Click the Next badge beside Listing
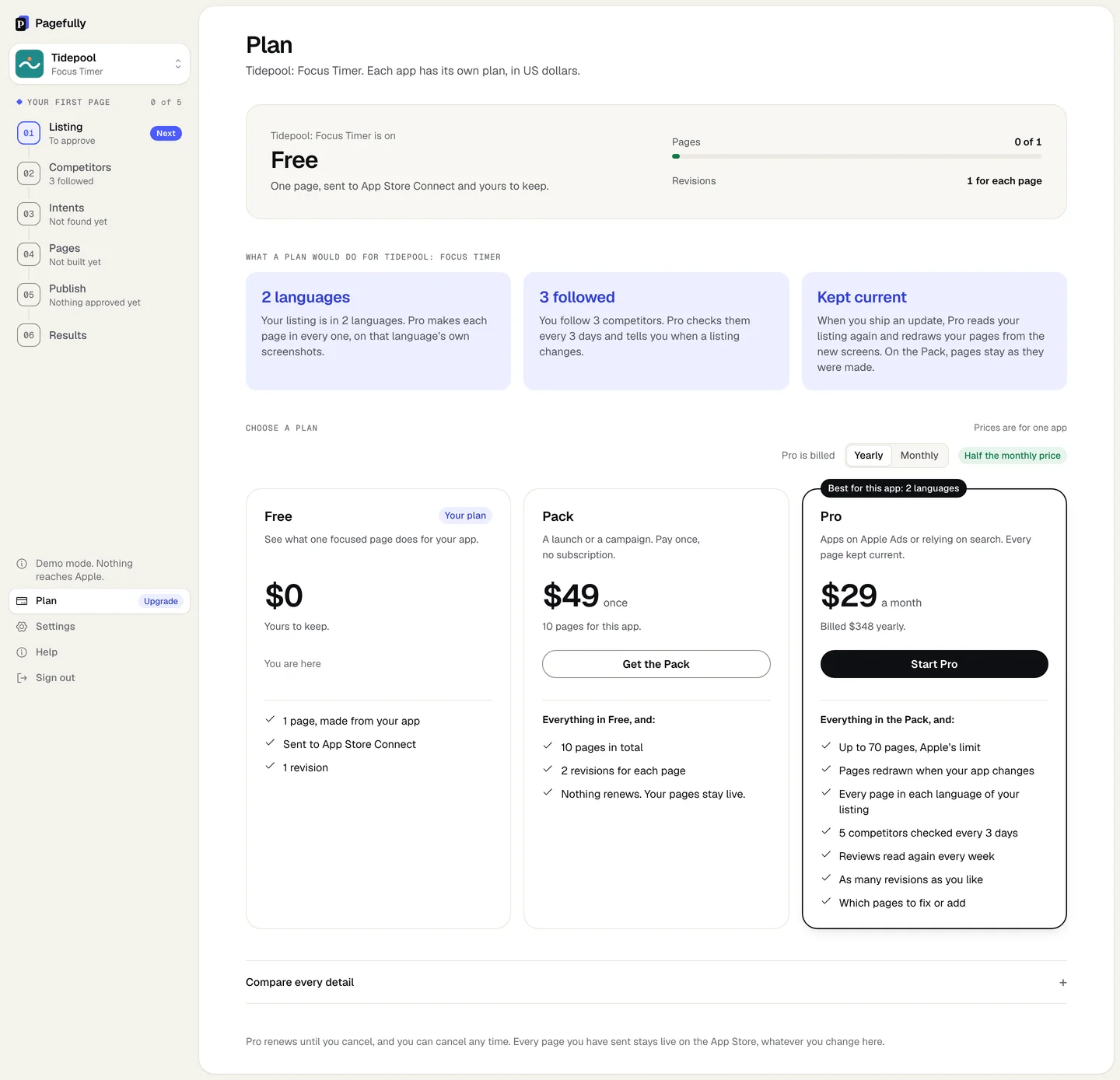The height and width of the screenshot is (1080, 1120). (166, 134)
